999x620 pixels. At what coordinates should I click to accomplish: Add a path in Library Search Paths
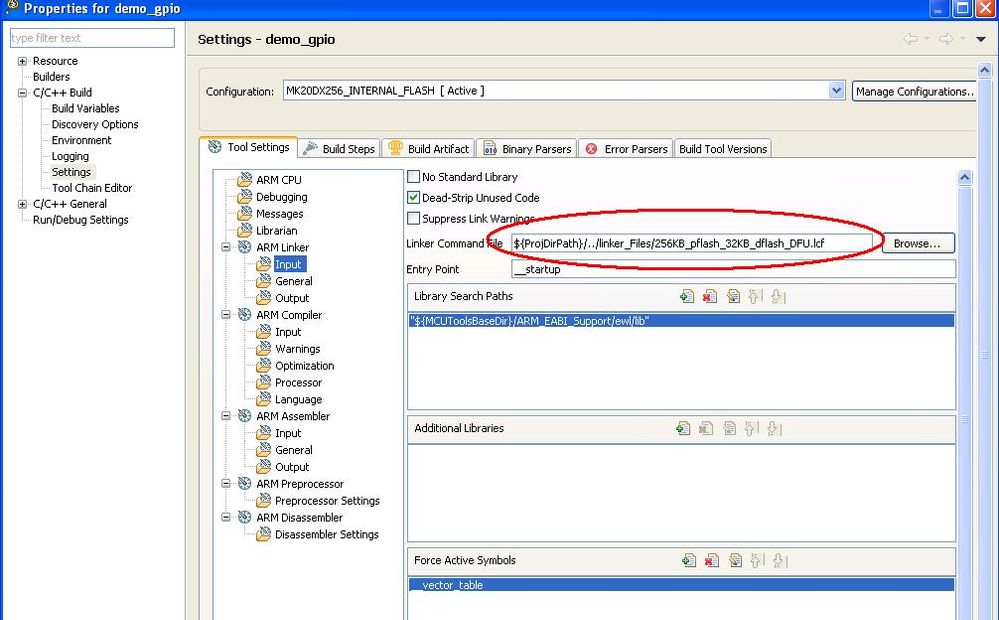pos(687,296)
